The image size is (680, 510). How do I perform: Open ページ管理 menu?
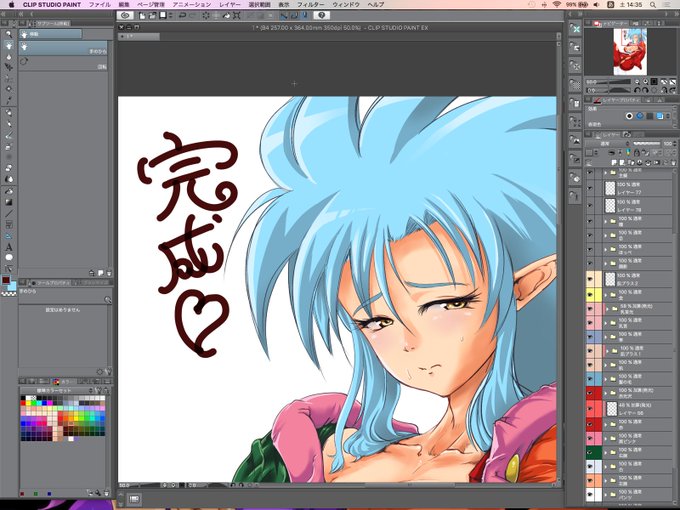pyautogui.click(x=151, y=4)
